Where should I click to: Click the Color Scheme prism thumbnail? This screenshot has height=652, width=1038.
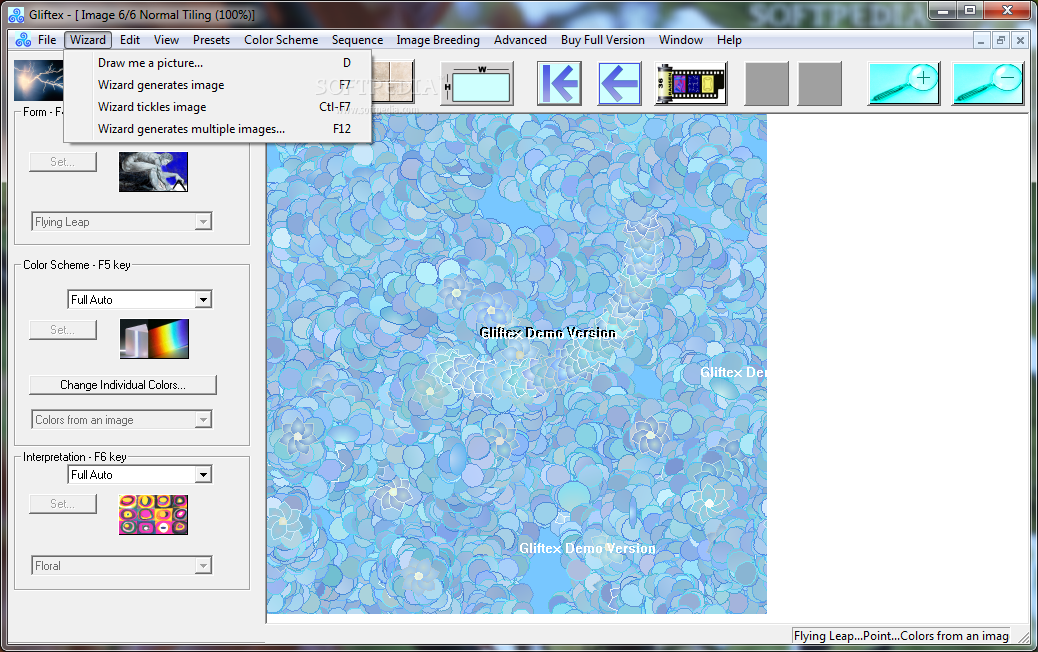154,339
